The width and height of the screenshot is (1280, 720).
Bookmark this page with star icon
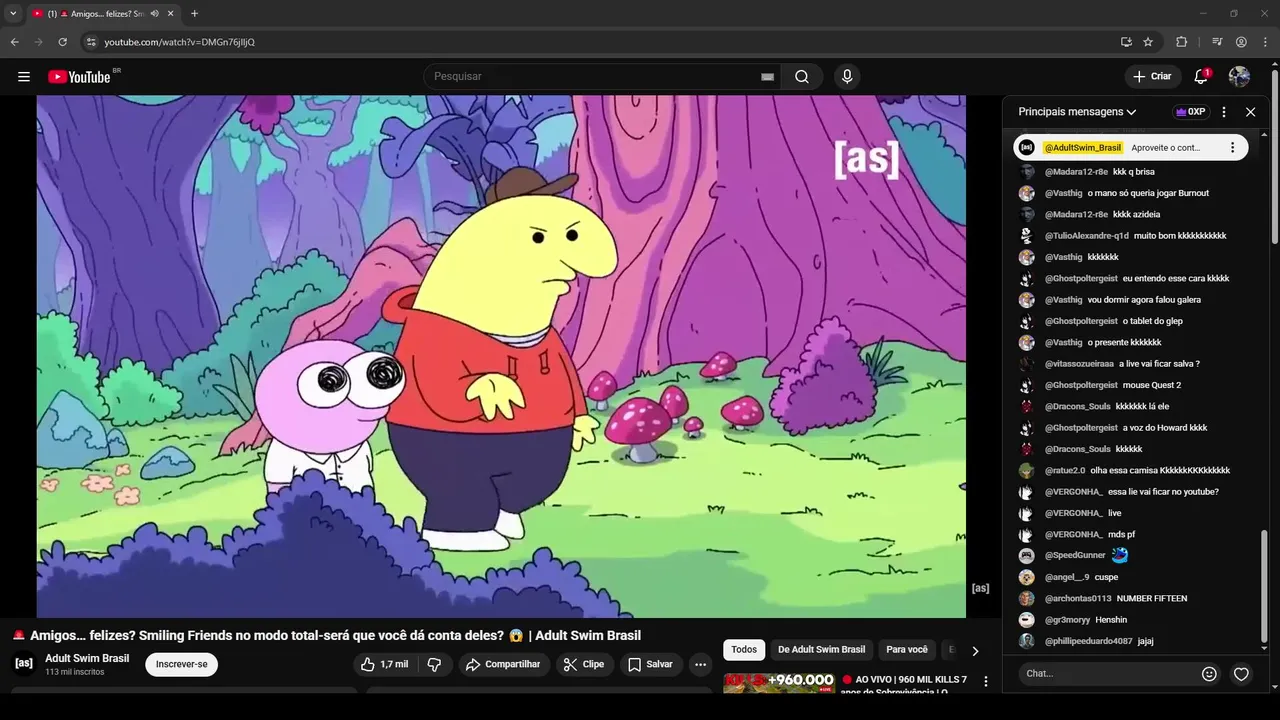click(1148, 42)
